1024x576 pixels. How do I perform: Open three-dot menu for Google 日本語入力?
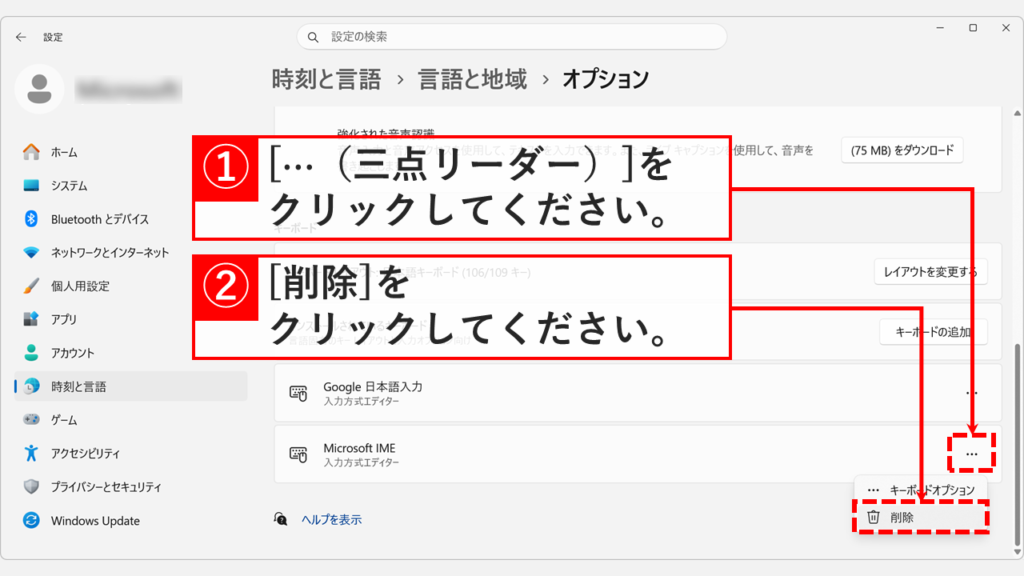pyautogui.click(x=972, y=393)
